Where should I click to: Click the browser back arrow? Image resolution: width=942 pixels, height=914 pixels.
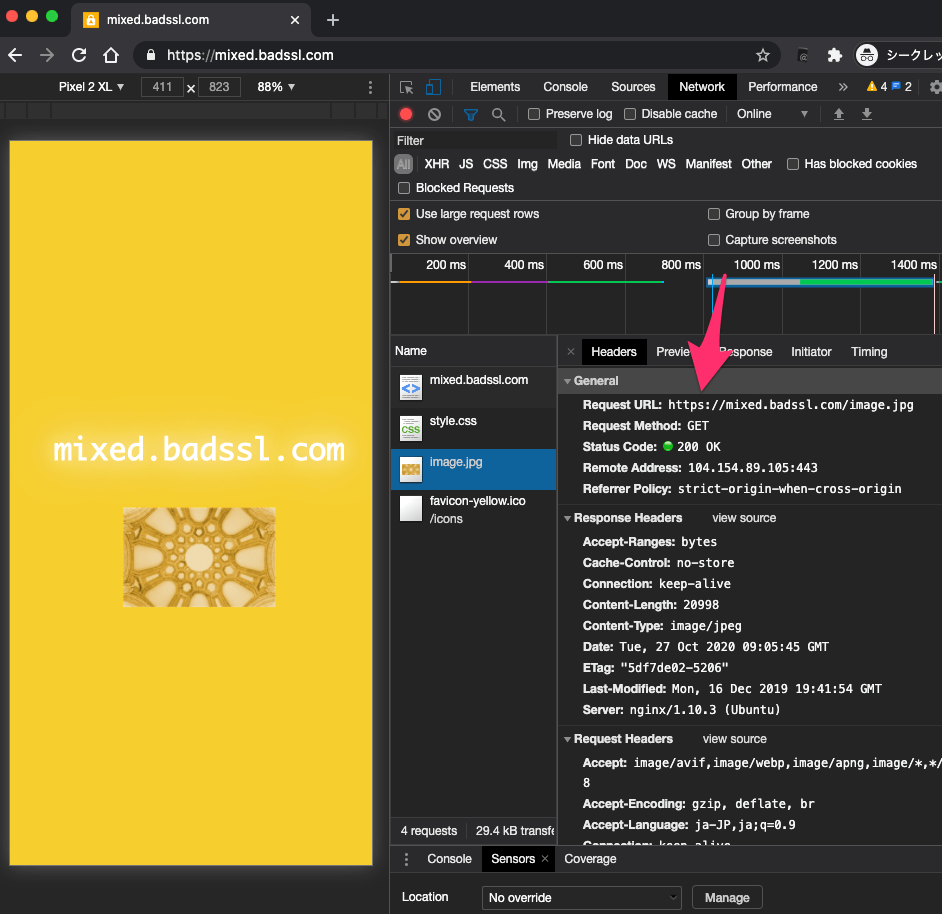click(16, 55)
